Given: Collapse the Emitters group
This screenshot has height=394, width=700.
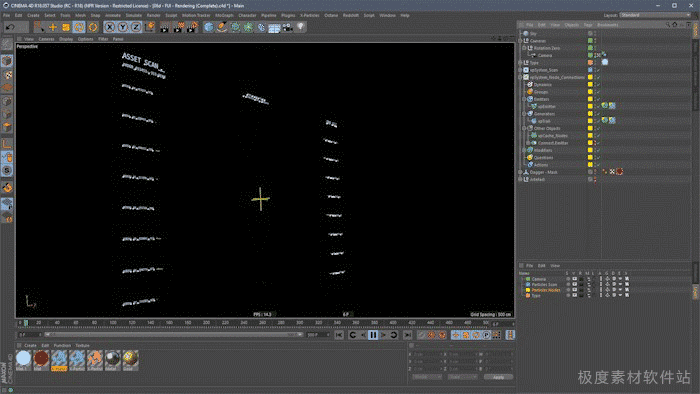Looking at the screenshot, I should (x=524, y=99).
